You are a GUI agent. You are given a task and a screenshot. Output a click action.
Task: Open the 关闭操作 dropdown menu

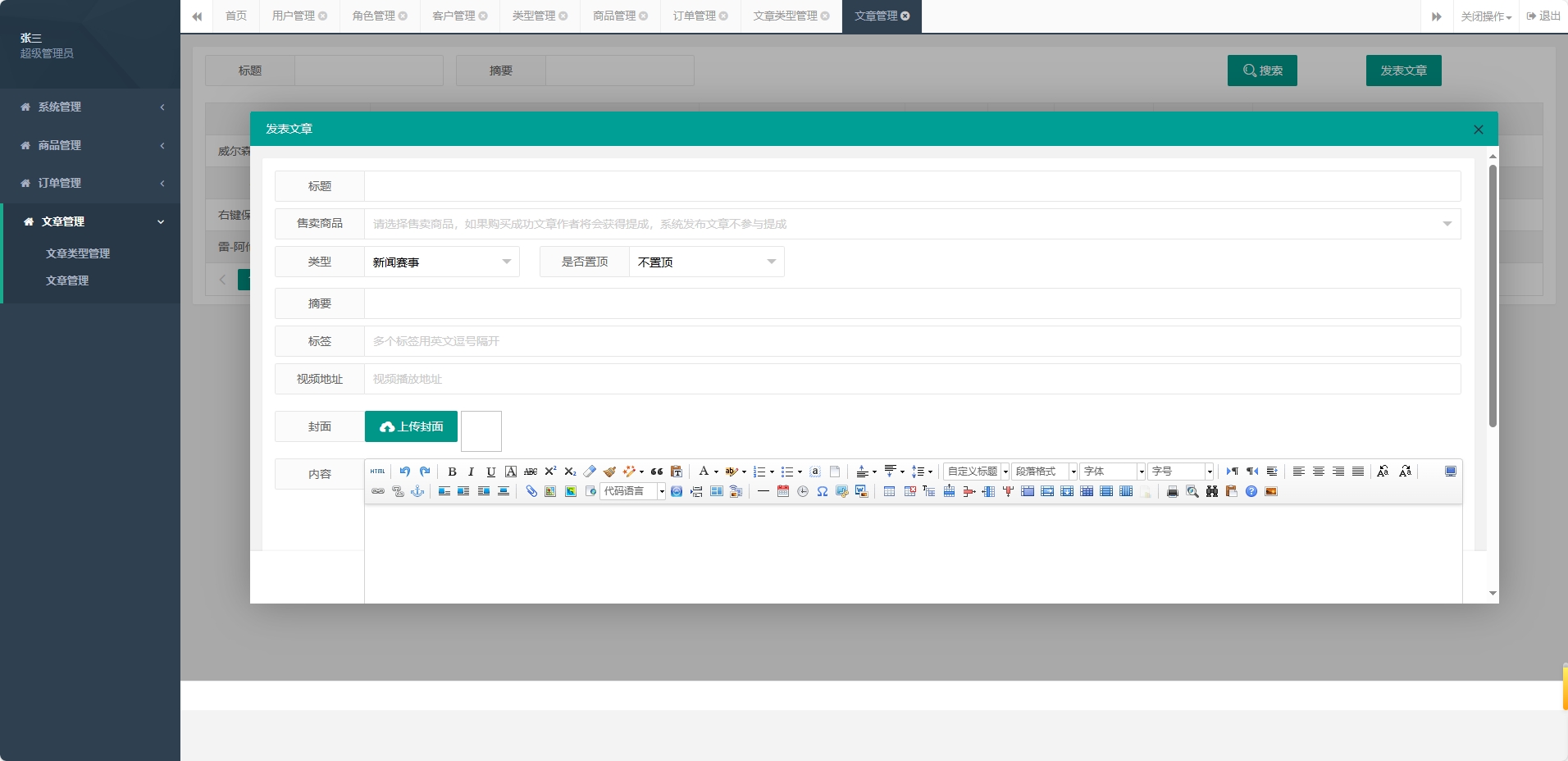(x=1486, y=16)
